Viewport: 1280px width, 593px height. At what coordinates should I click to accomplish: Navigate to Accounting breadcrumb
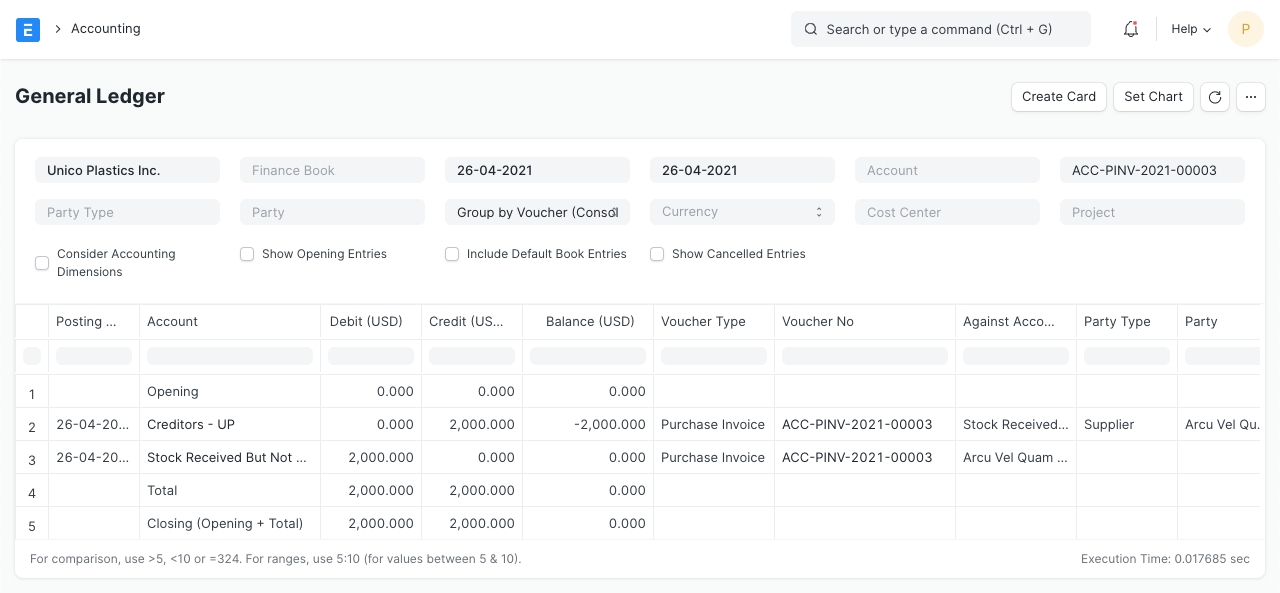[105, 29]
